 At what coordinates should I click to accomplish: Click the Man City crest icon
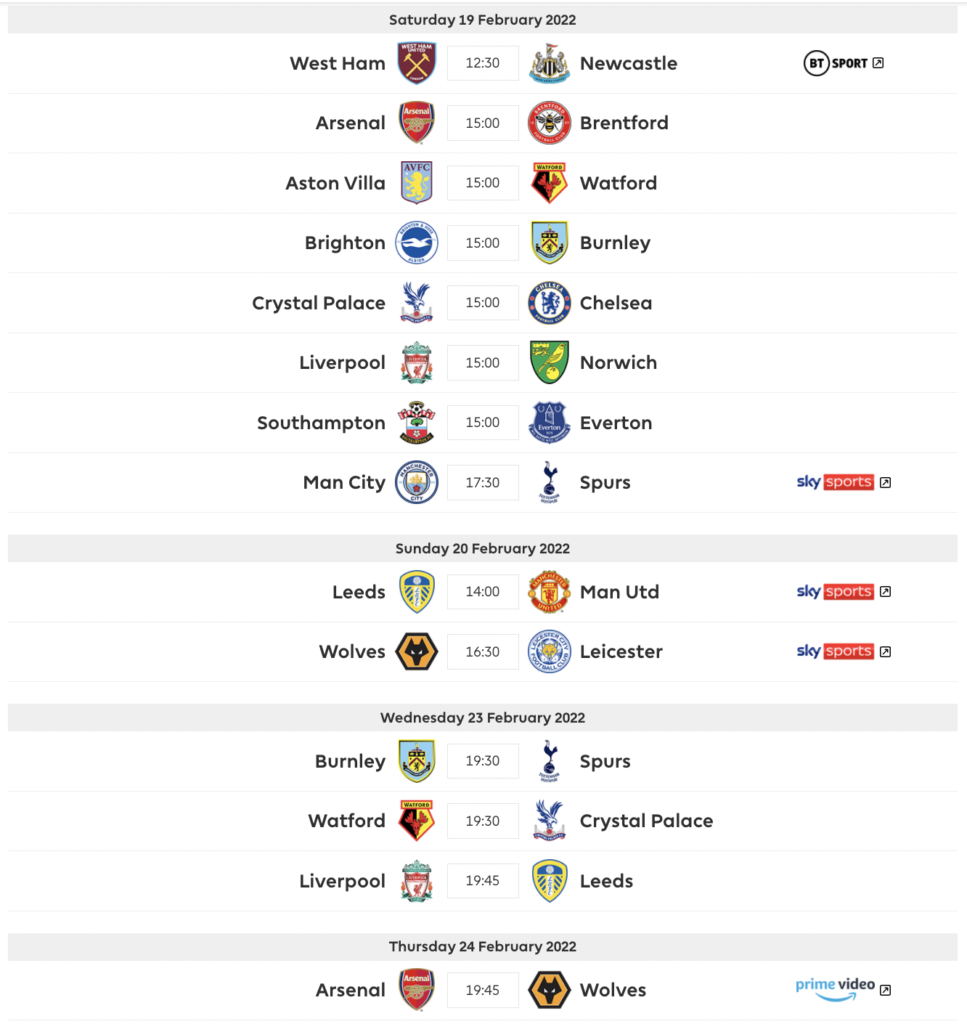pyautogui.click(x=416, y=482)
